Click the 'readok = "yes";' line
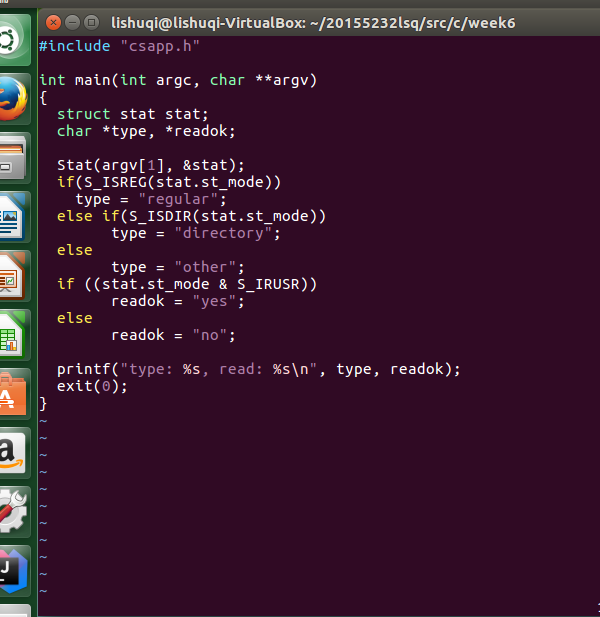This screenshot has width=600, height=617. (178, 301)
